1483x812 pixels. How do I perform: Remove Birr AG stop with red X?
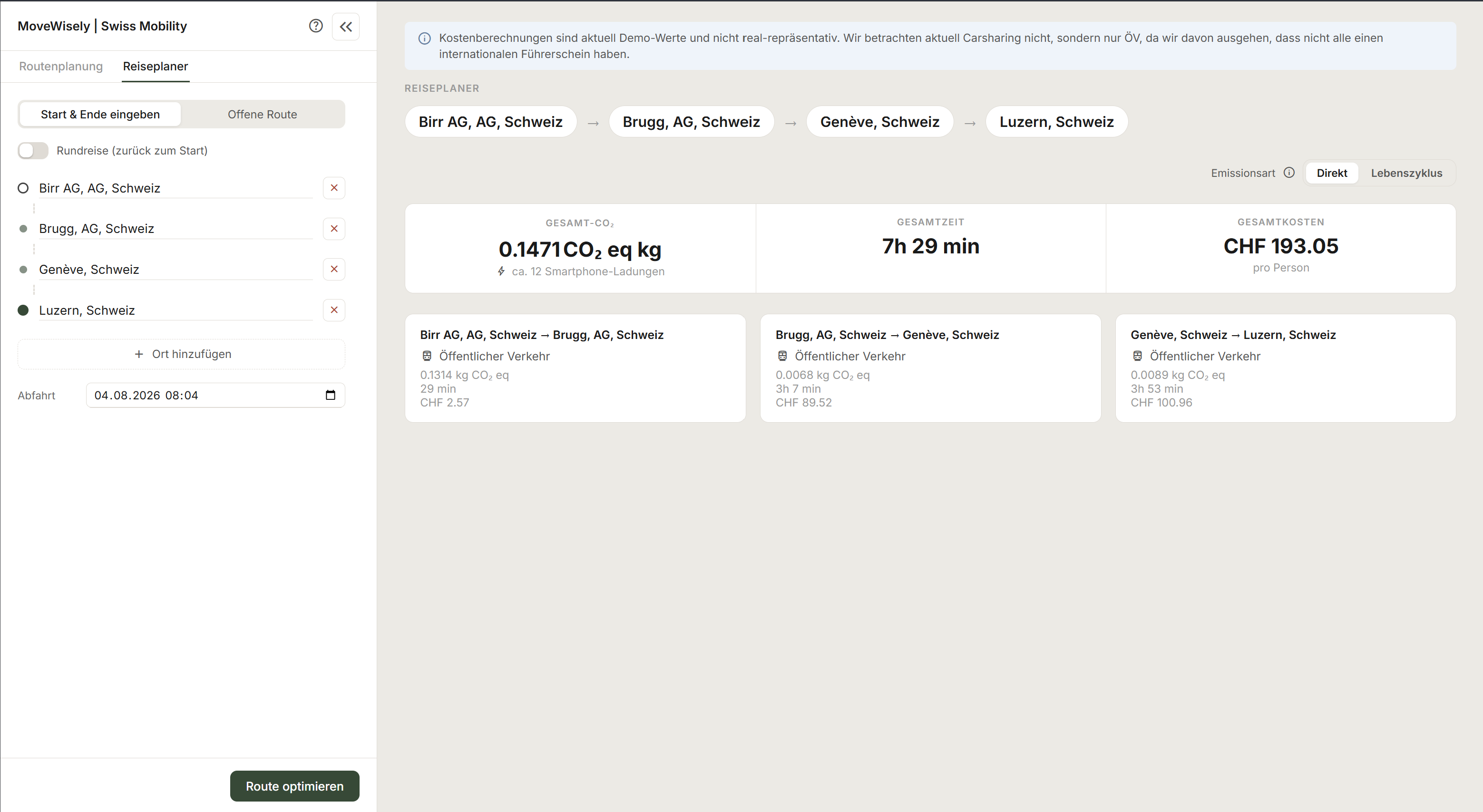(x=334, y=188)
